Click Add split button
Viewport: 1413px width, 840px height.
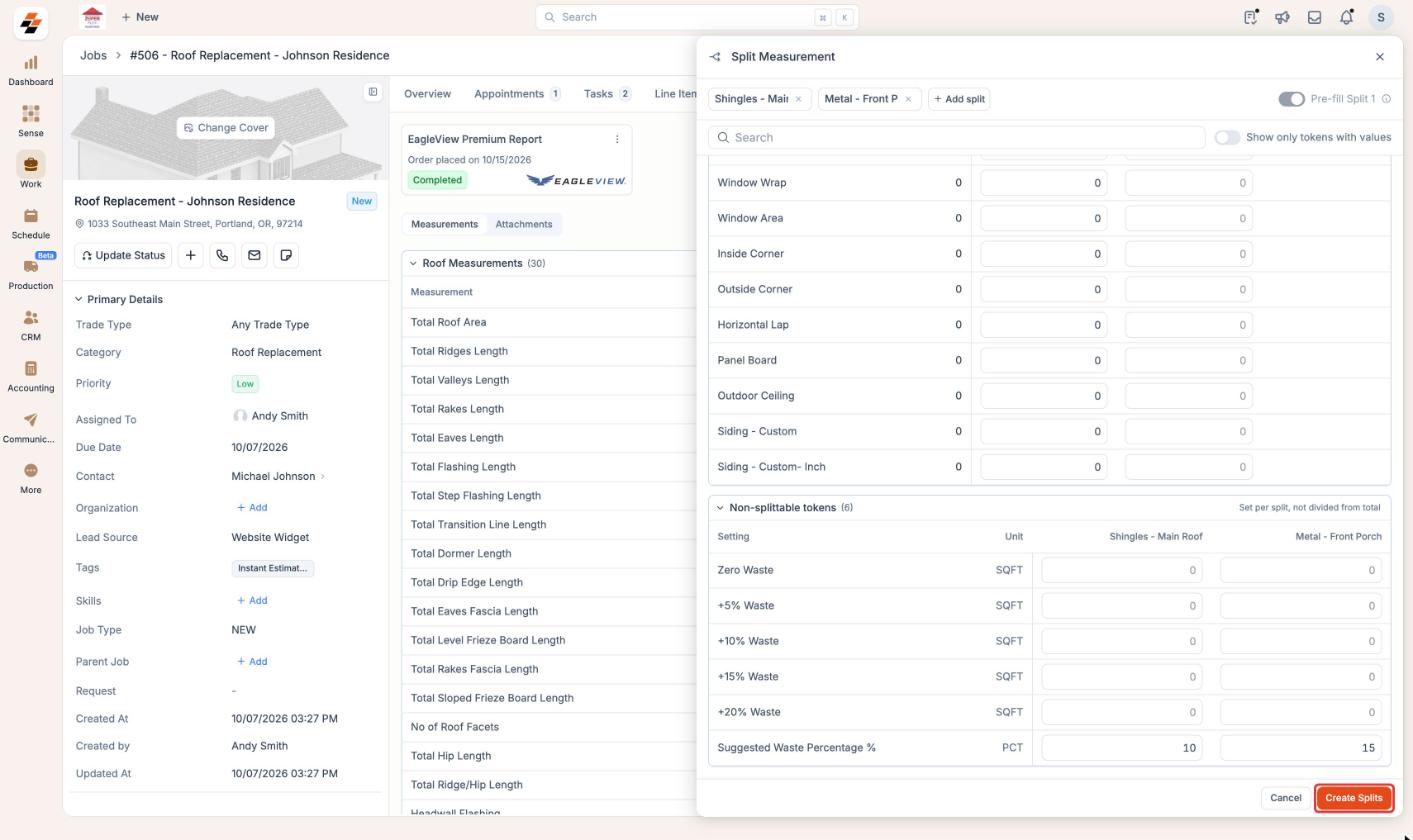click(x=959, y=99)
